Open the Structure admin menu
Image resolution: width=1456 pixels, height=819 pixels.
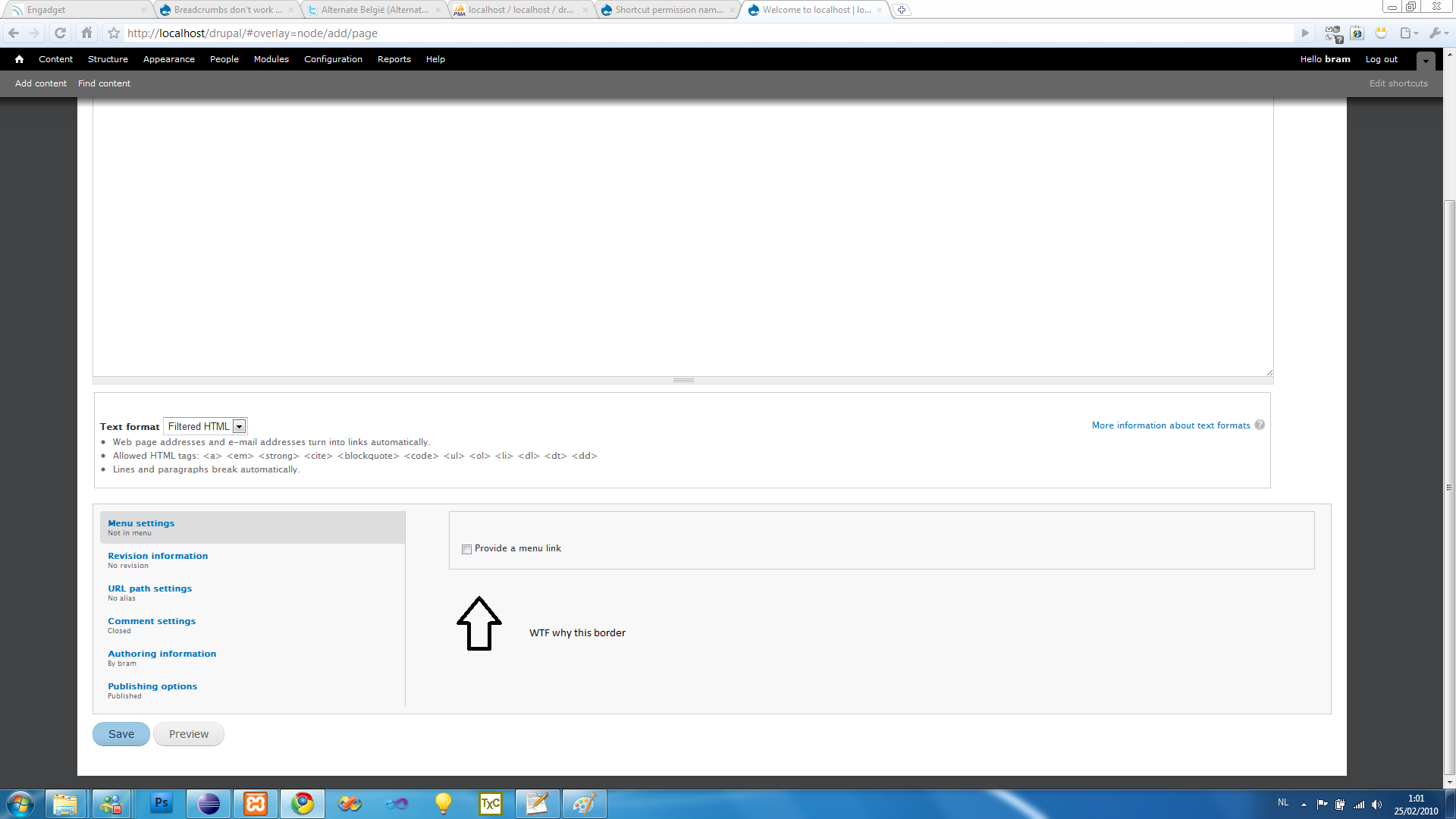(x=108, y=59)
